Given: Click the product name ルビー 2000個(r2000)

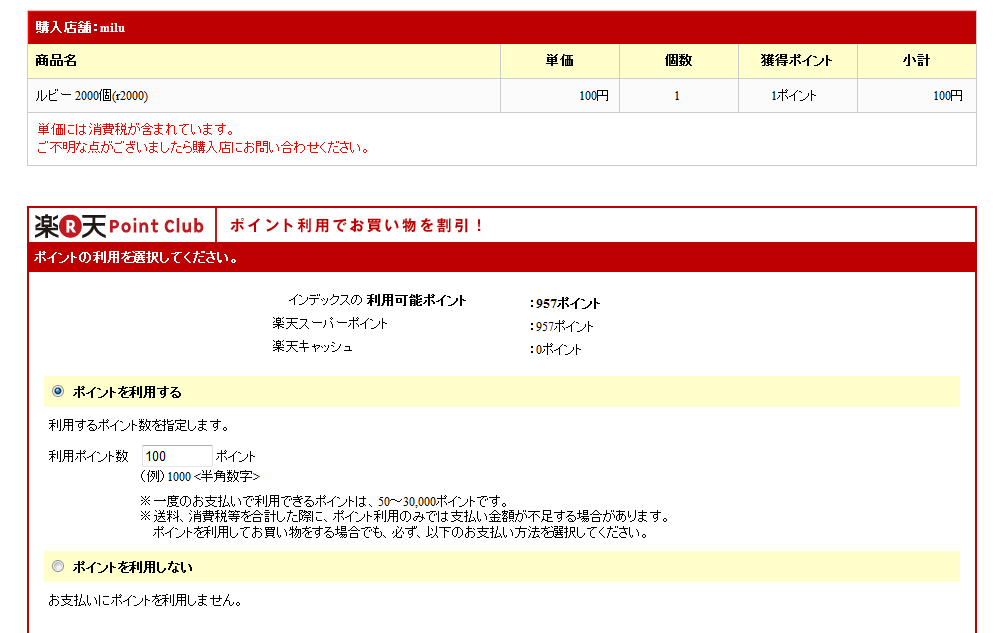Looking at the screenshot, I should coord(91,96).
